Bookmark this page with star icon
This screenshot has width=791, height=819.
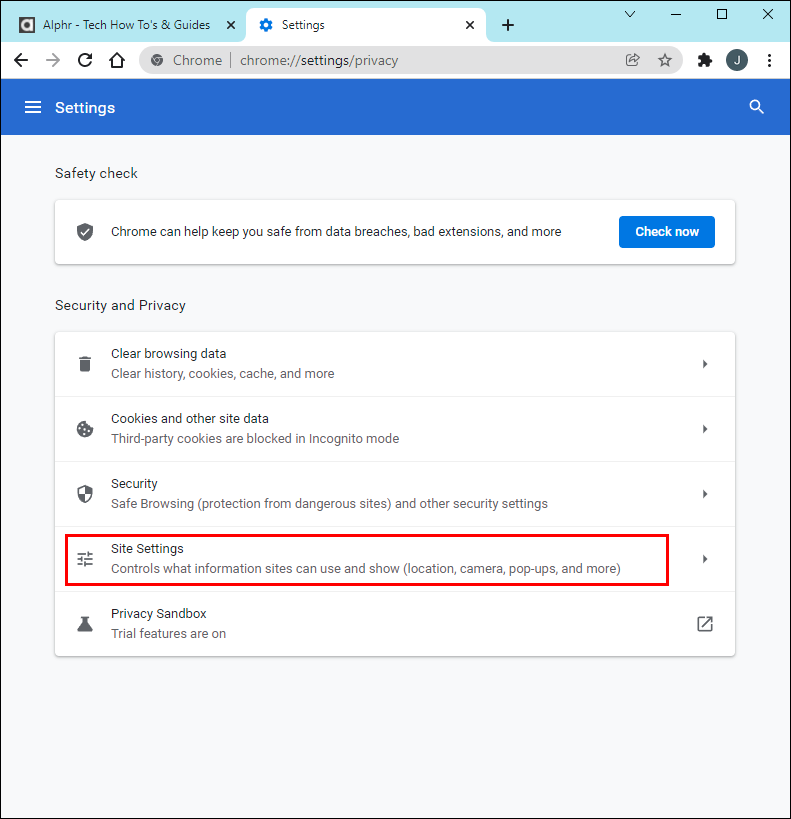pyautogui.click(x=665, y=60)
